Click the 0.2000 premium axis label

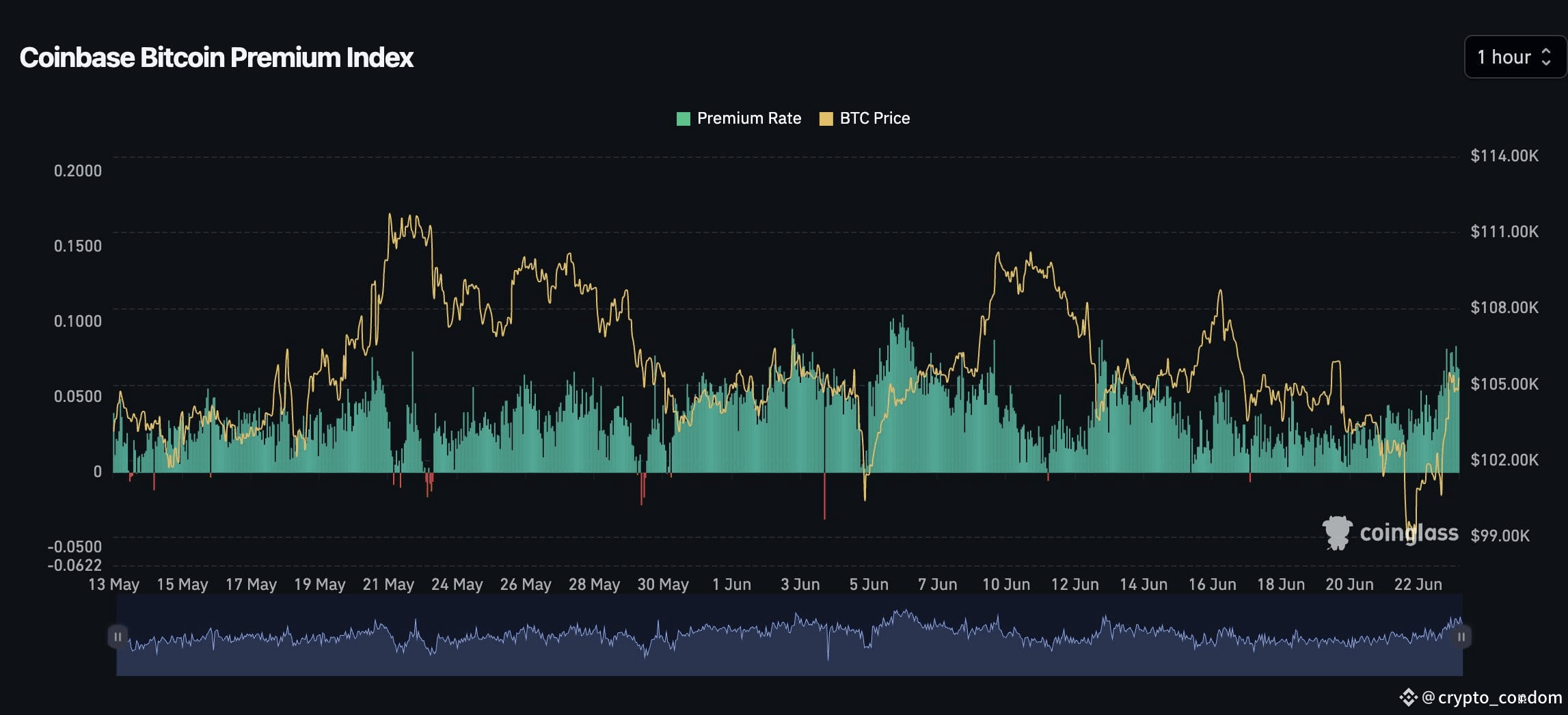click(78, 171)
